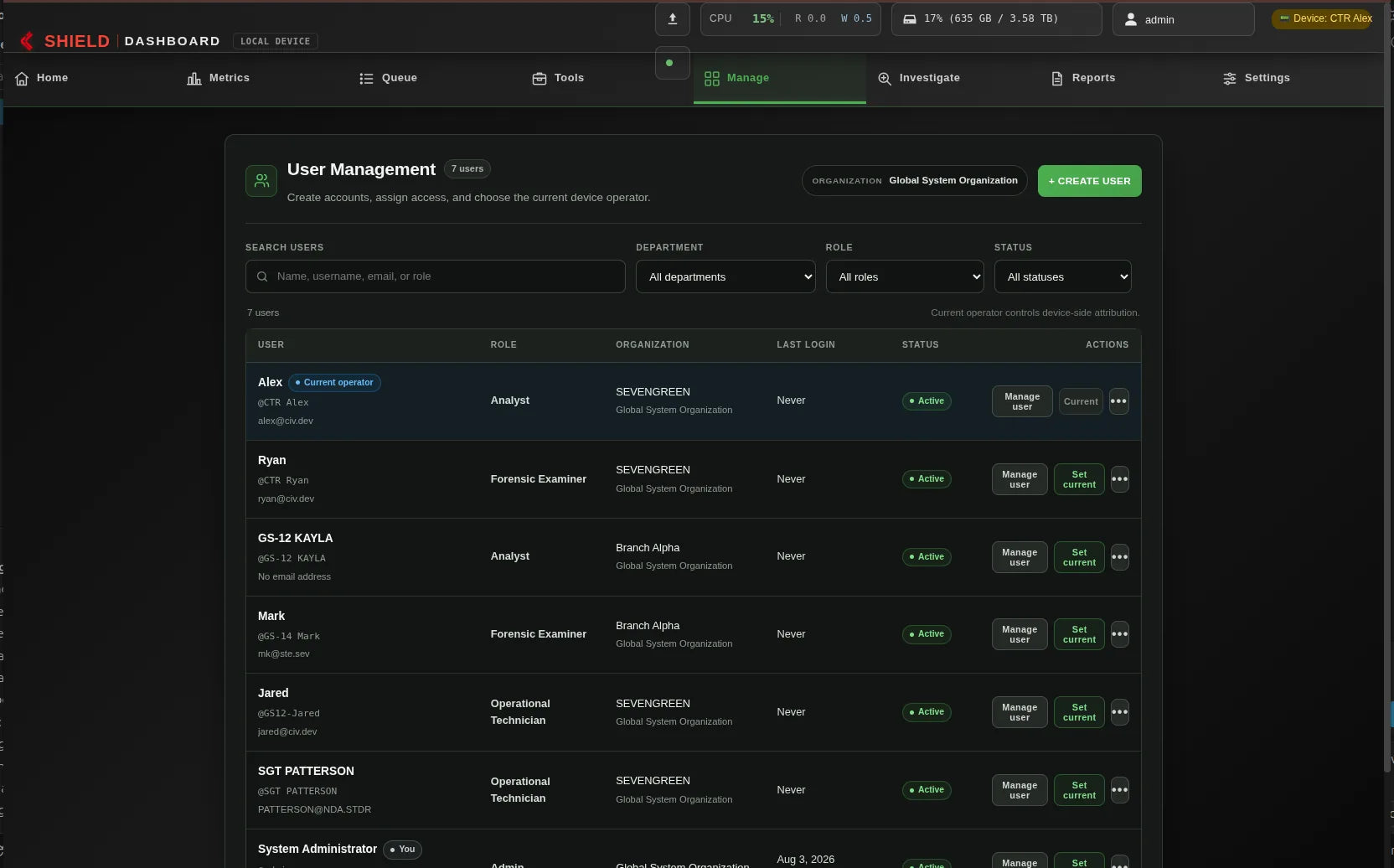The image size is (1394, 868).
Task: Set SGT PATTERSON as current operator
Action: pyautogui.click(x=1079, y=790)
